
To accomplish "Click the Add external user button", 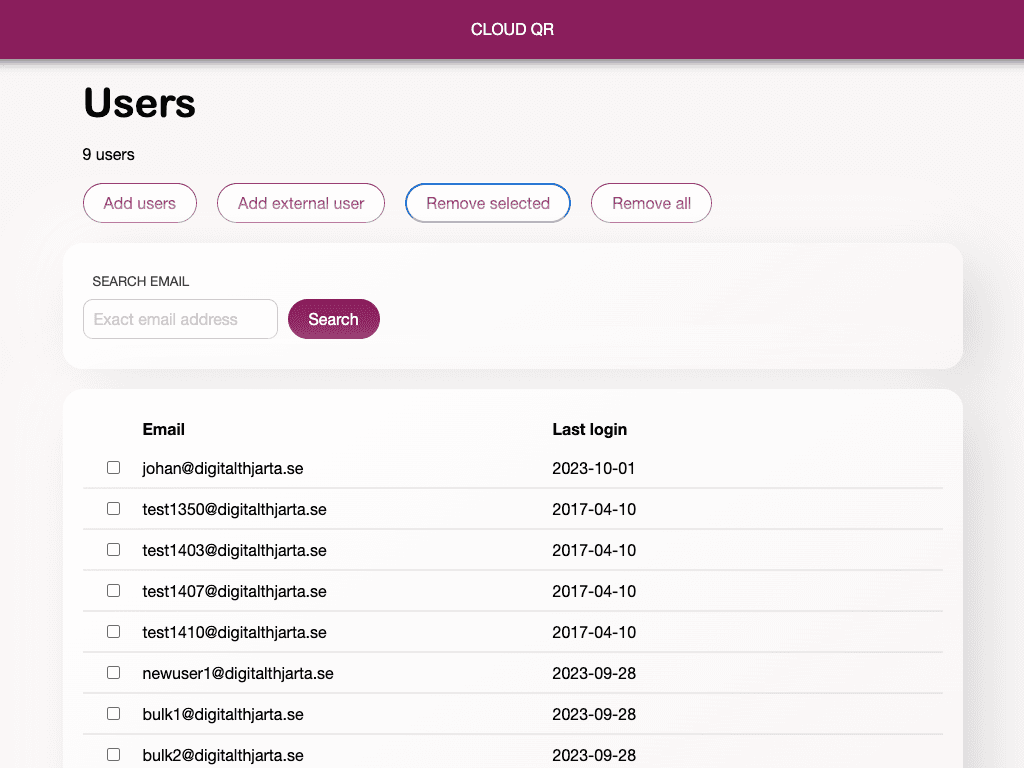I will (x=300, y=203).
